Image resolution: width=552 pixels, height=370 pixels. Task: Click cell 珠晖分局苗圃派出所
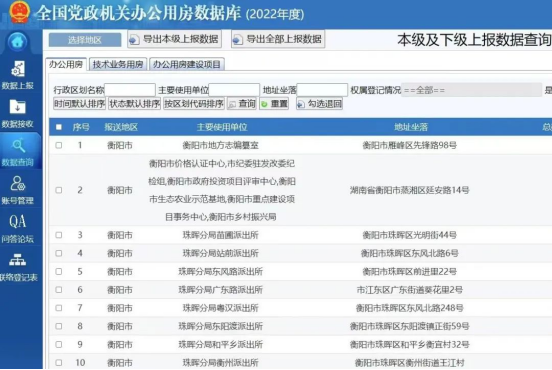pyautogui.click(x=221, y=235)
